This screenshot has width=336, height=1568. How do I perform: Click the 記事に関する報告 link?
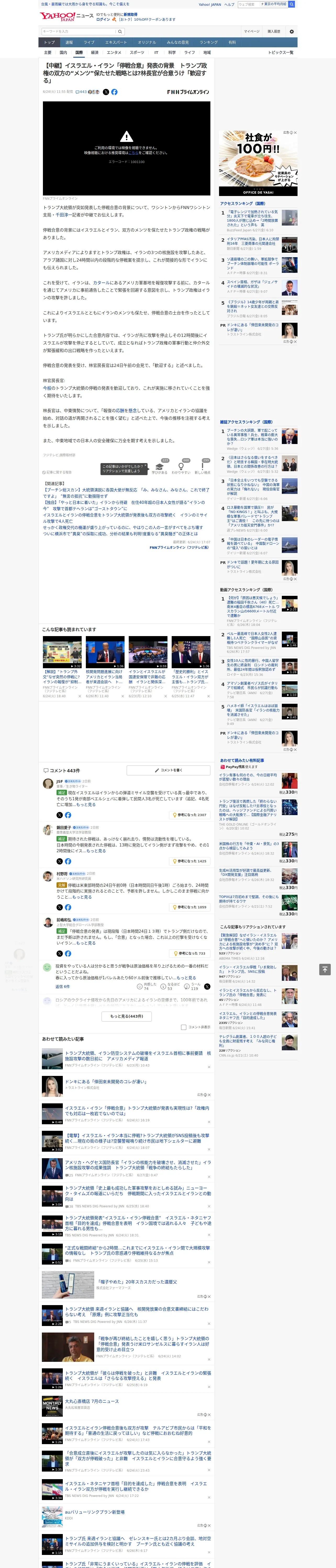58,472
